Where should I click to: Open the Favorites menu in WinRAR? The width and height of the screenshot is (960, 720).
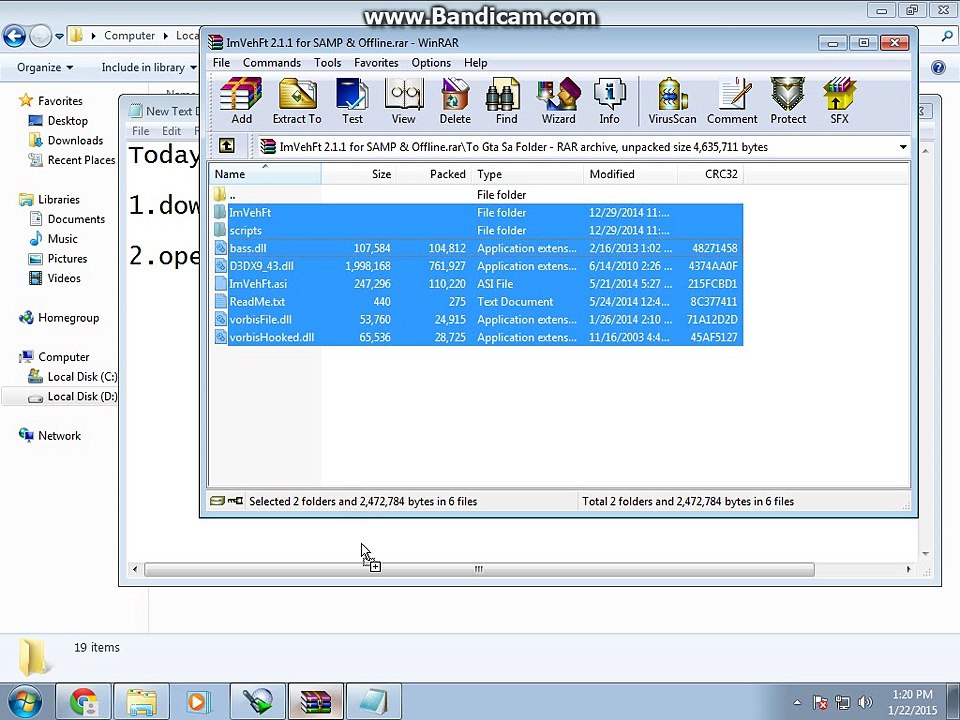pyautogui.click(x=376, y=62)
